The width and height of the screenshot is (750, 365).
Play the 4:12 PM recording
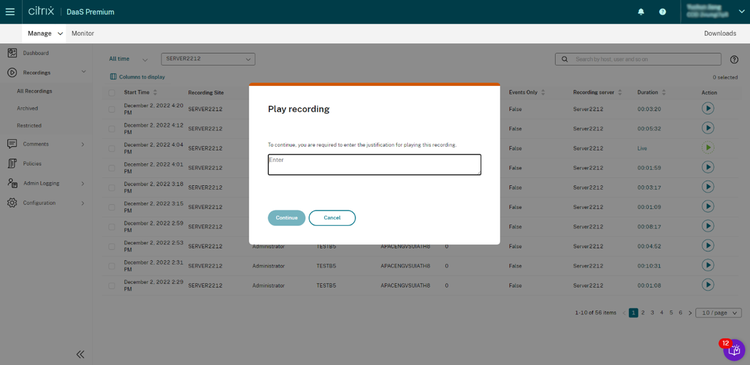pyautogui.click(x=708, y=128)
